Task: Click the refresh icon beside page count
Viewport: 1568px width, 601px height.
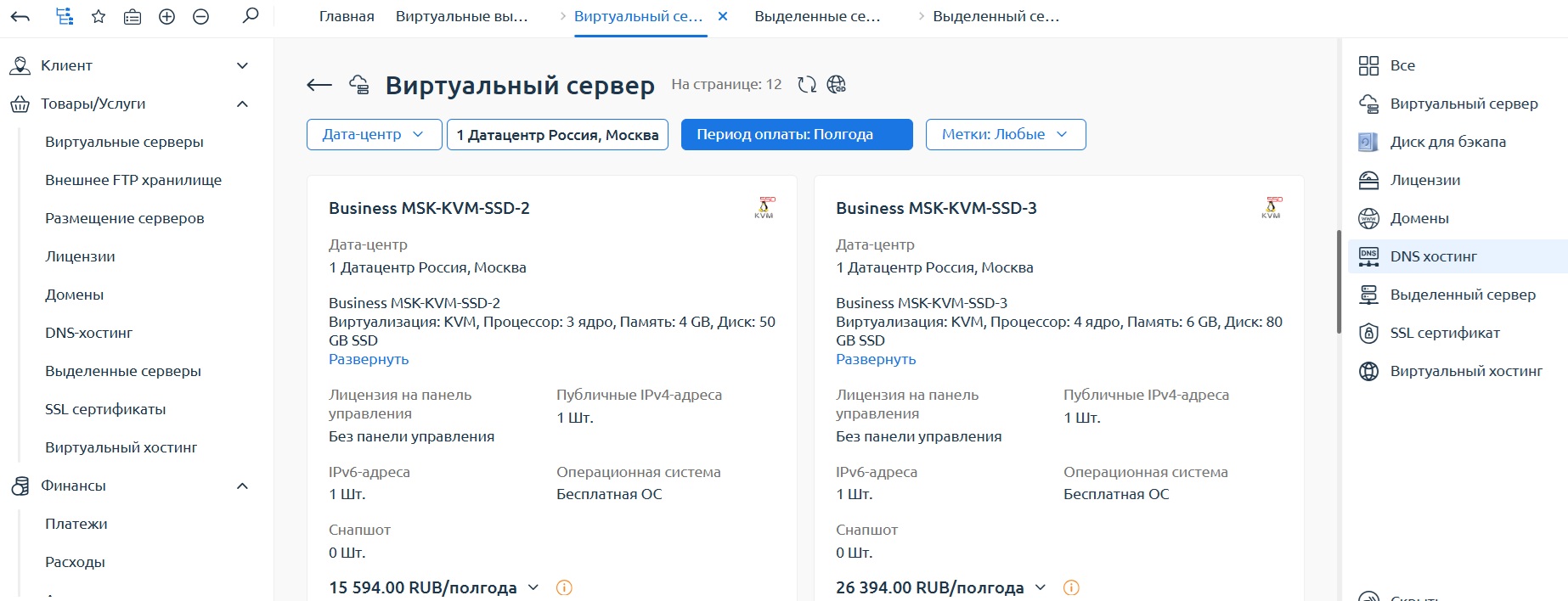Action: pyautogui.click(x=806, y=84)
